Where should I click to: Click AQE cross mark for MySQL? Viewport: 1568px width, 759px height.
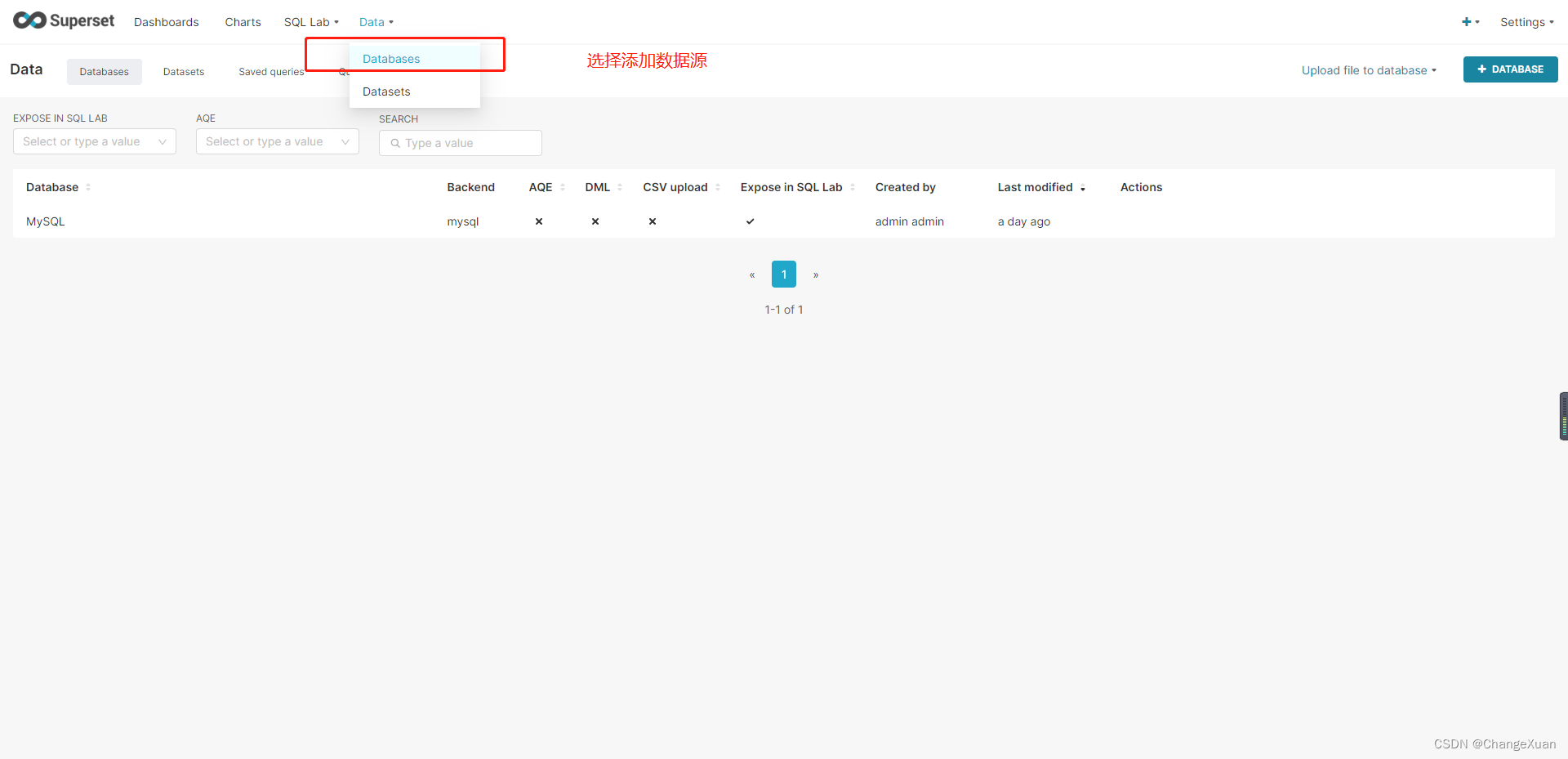tap(539, 221)
